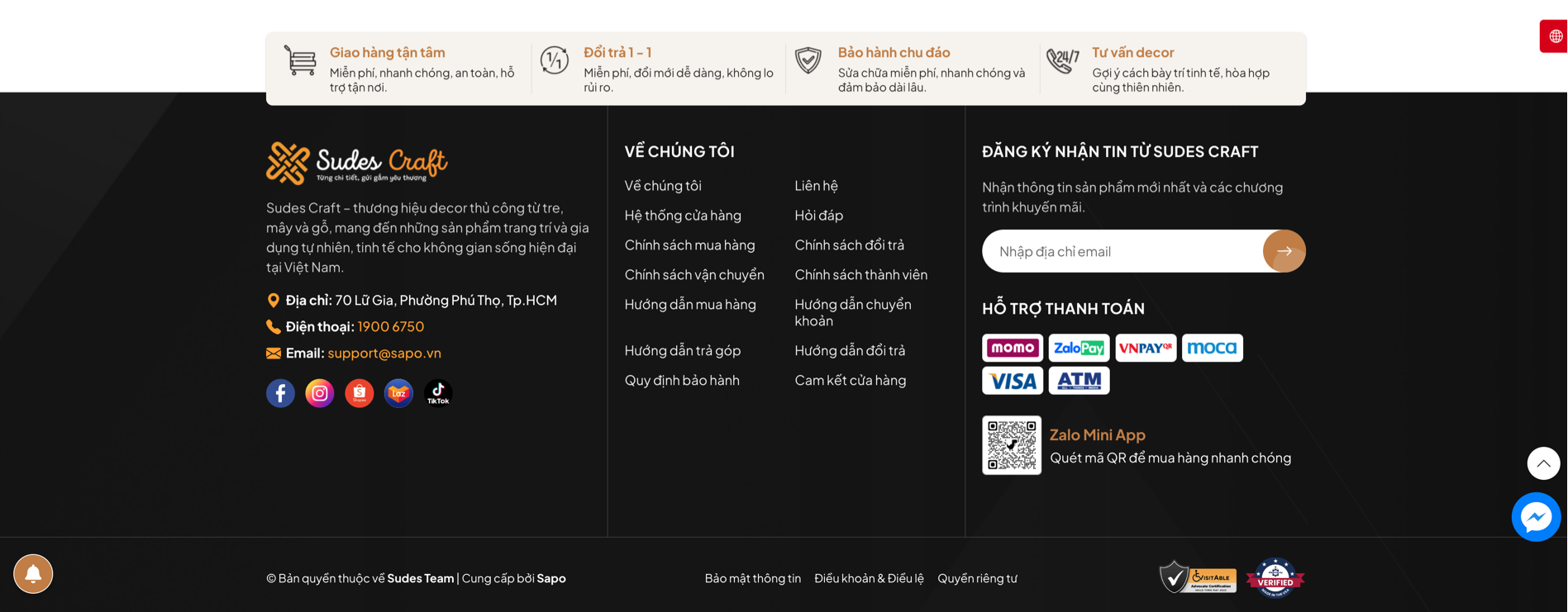Click the support@sapo.vn email link
The width and height of the screenshot is (1568, 612).
click(x=384, y=353)
